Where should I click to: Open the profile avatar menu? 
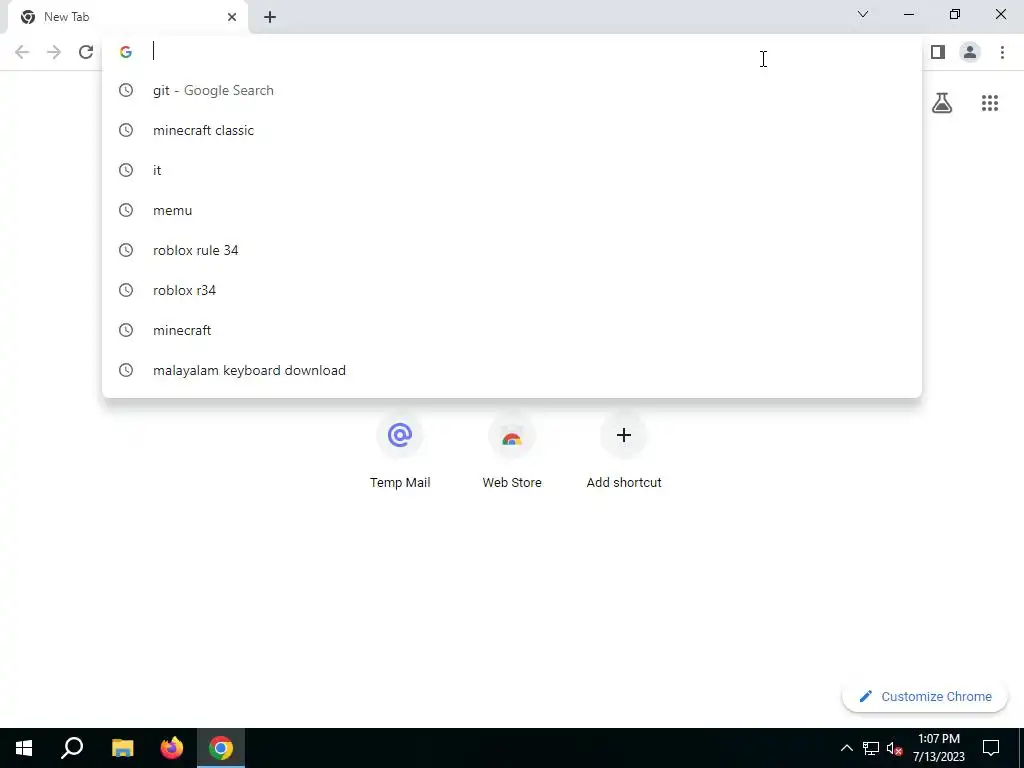pos(970,52)
